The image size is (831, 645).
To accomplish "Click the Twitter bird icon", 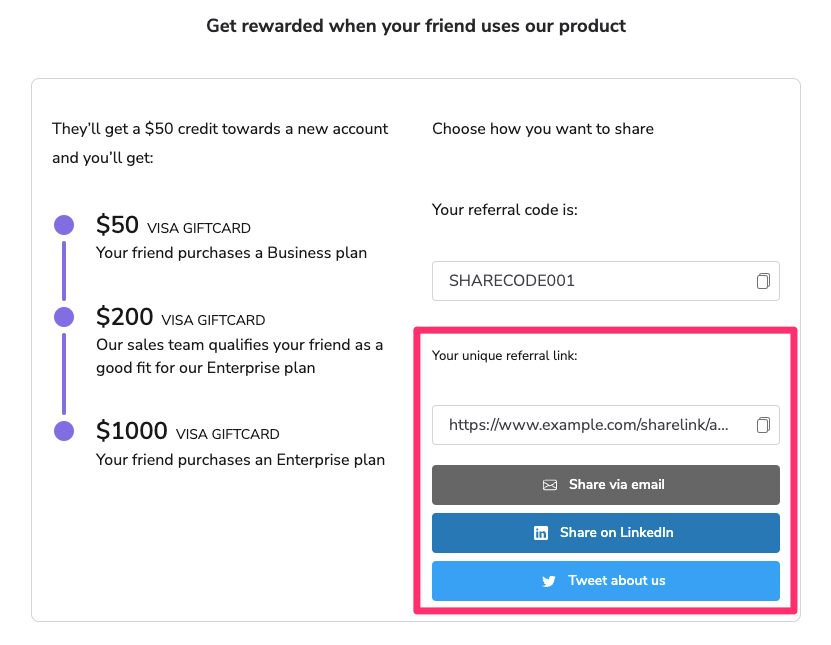I will click(x=549, y=581).
